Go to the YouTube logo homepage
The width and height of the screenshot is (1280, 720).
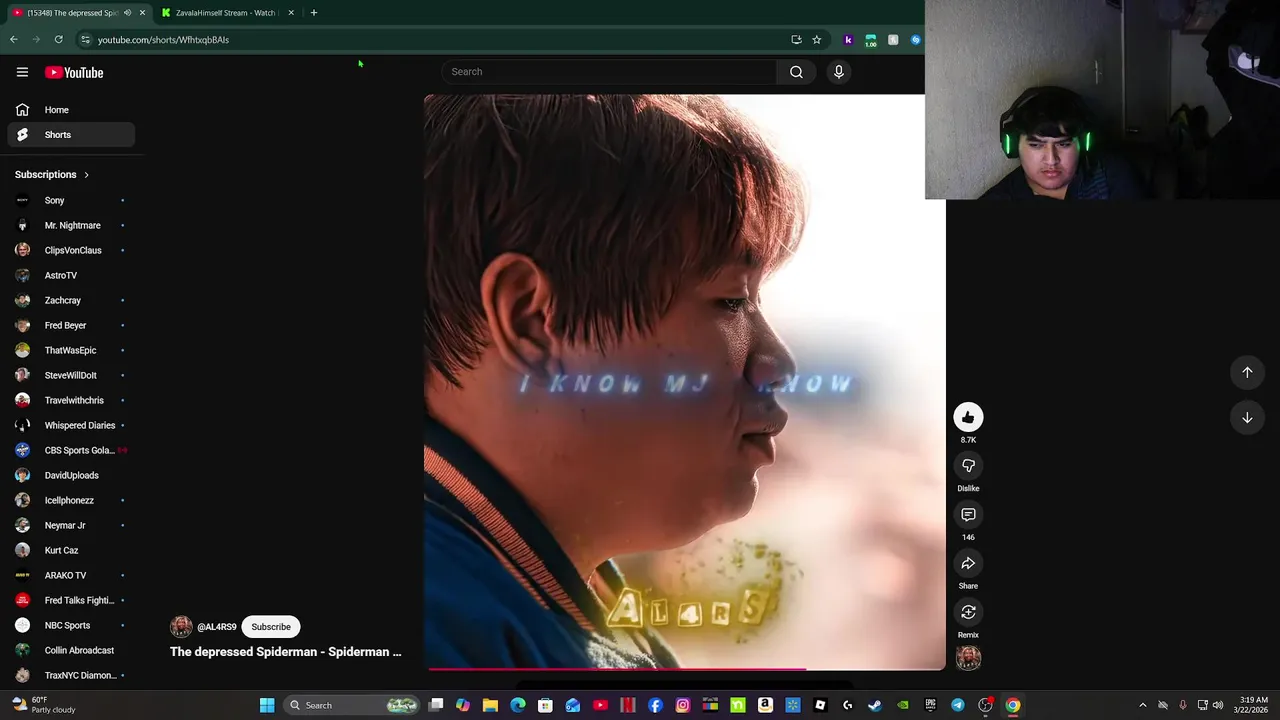74,72
